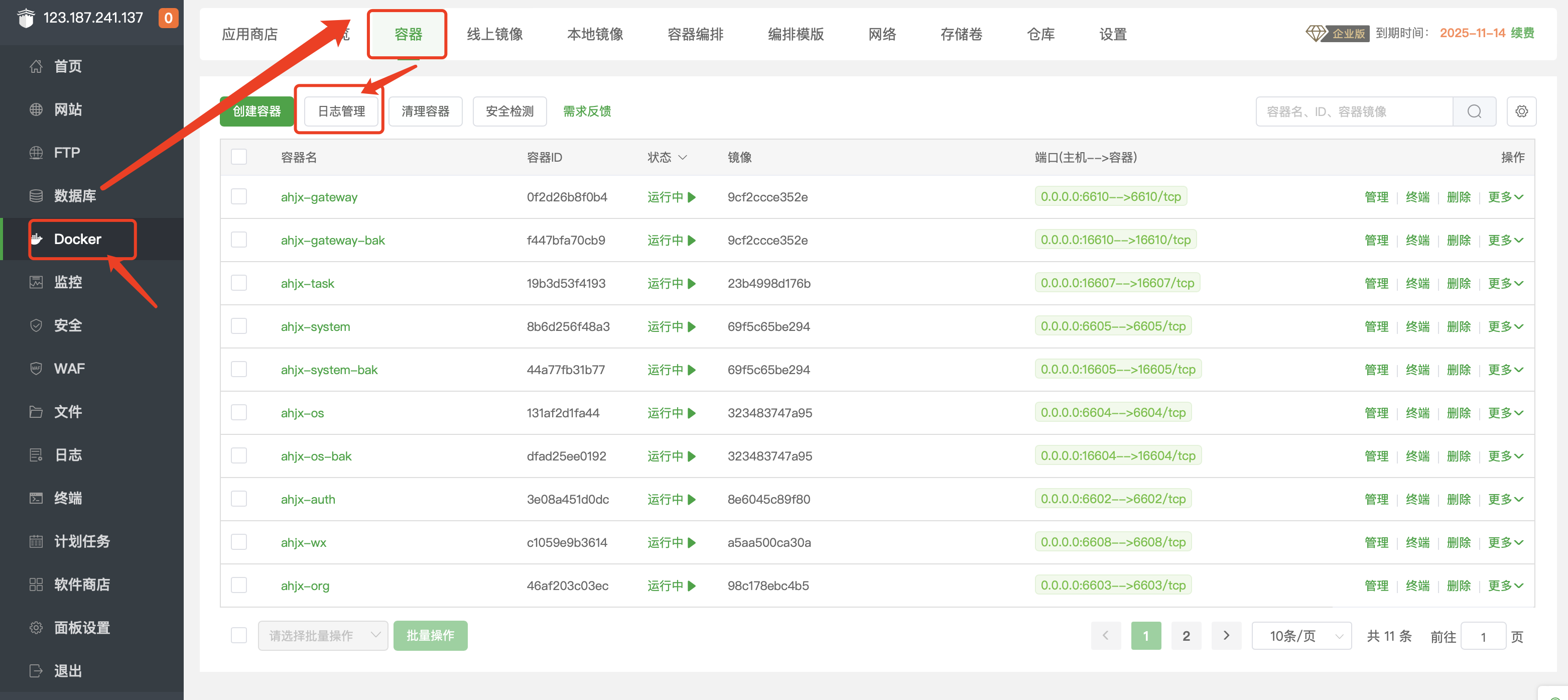Switch to the 本地镜像 tab
The width and height of the screenshot is (1568, 700).
pos(595,35)
